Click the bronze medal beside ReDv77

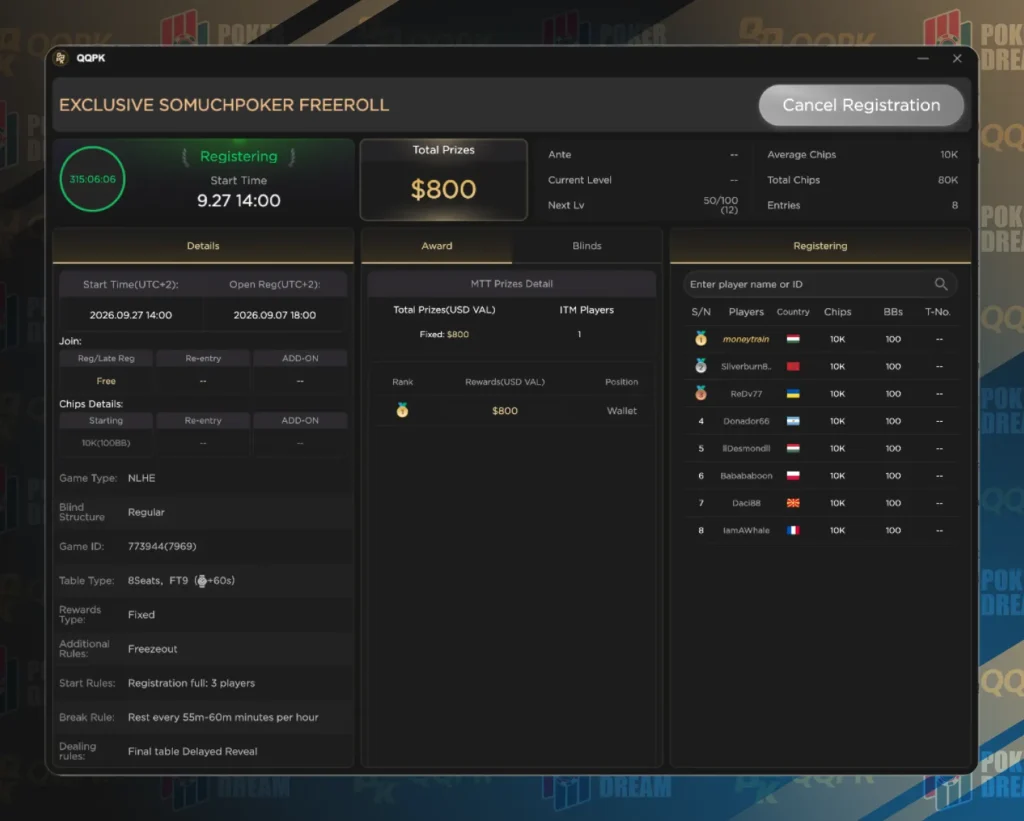coord(701,393)
